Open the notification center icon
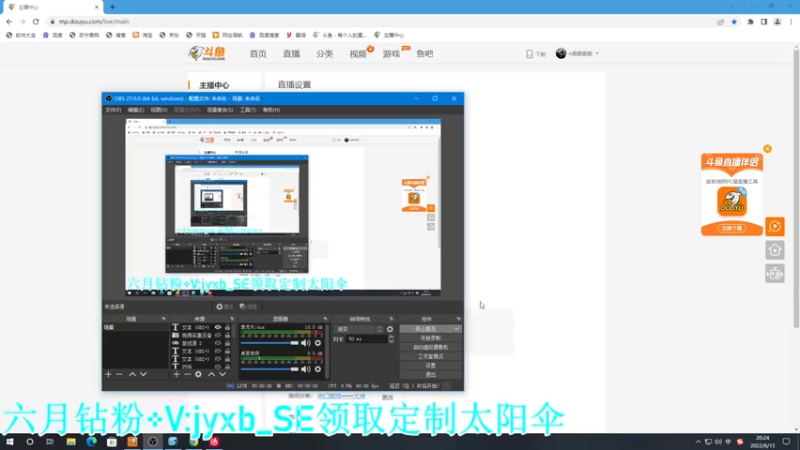Viewport: 800px width, 450px height. pyautogui.click(x=786, y=441)
